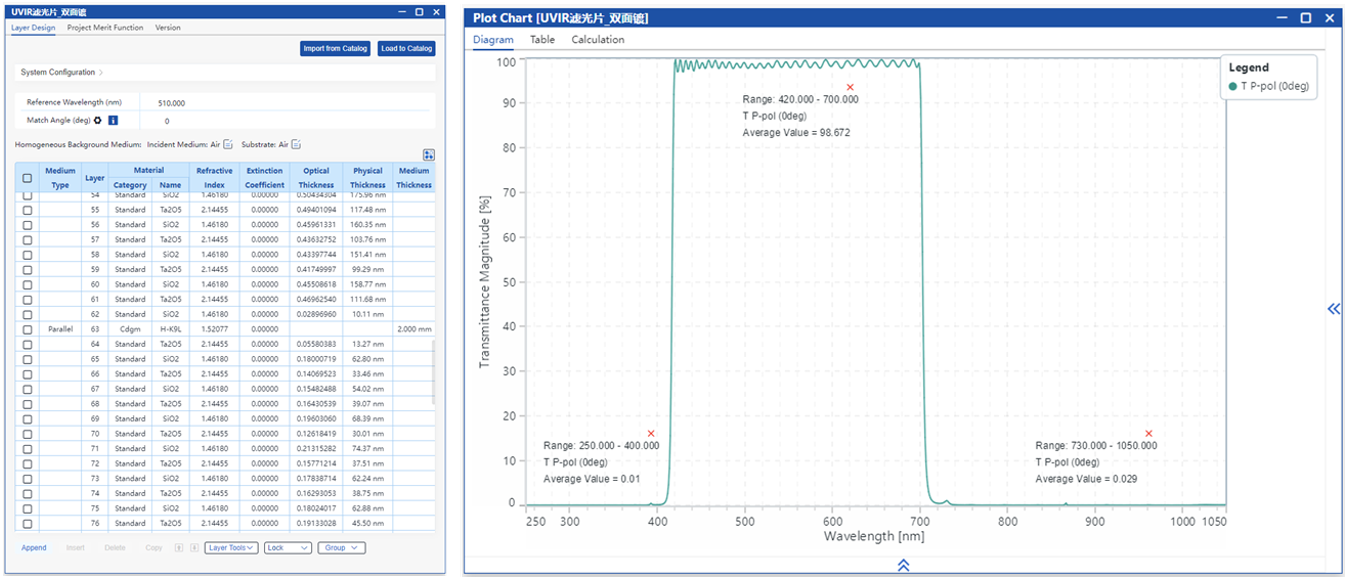The height and width of the screenshot is (582, 1350).
Task: Select the checkbox for layer 70
Action: click(x=27, y=434)
